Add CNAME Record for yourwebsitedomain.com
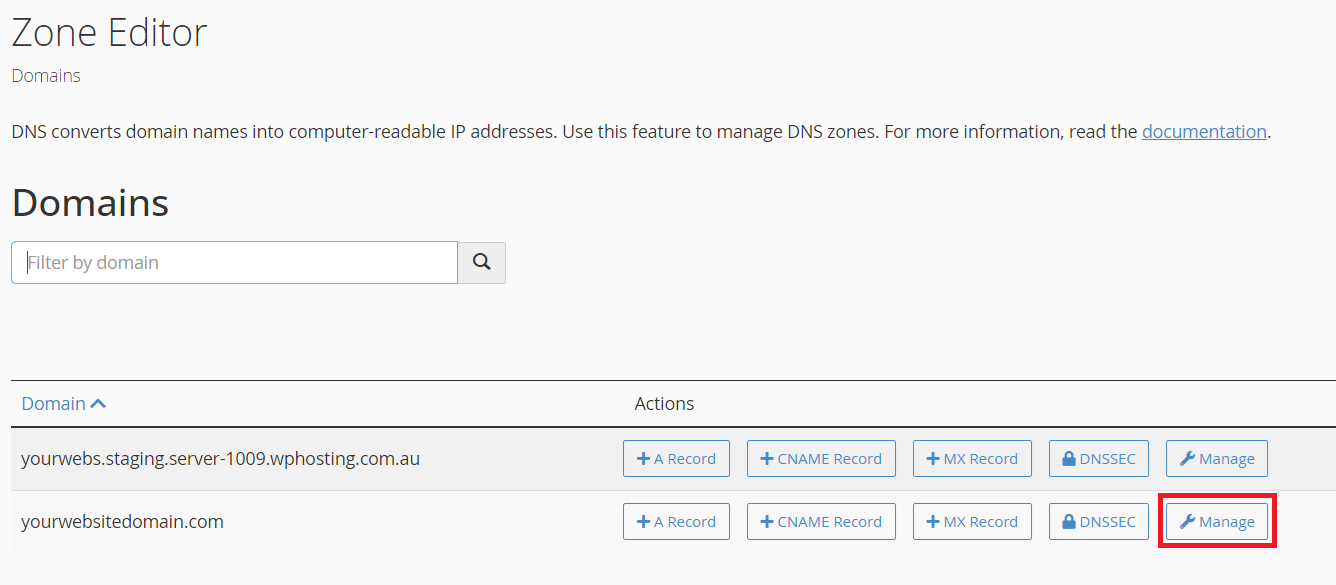Screen dimensions: 1336x585 [821, 522]
